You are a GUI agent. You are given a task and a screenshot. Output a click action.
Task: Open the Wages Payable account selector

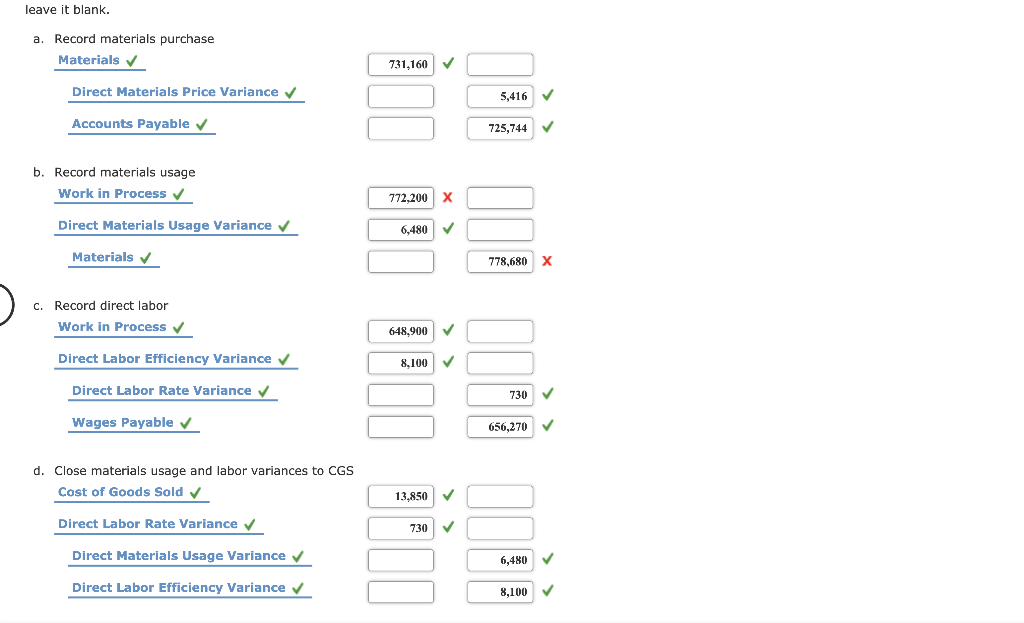click(123, 422)
